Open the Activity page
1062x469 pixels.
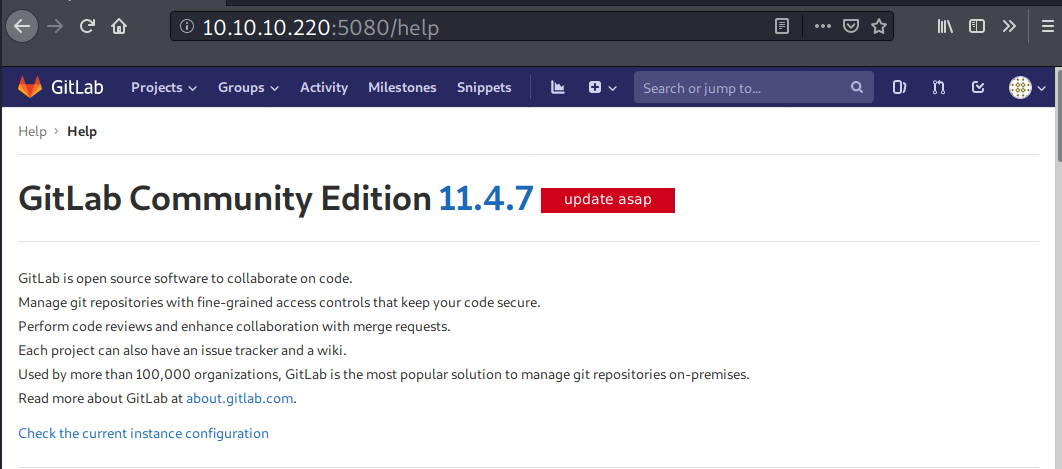[x=324, y=87]
